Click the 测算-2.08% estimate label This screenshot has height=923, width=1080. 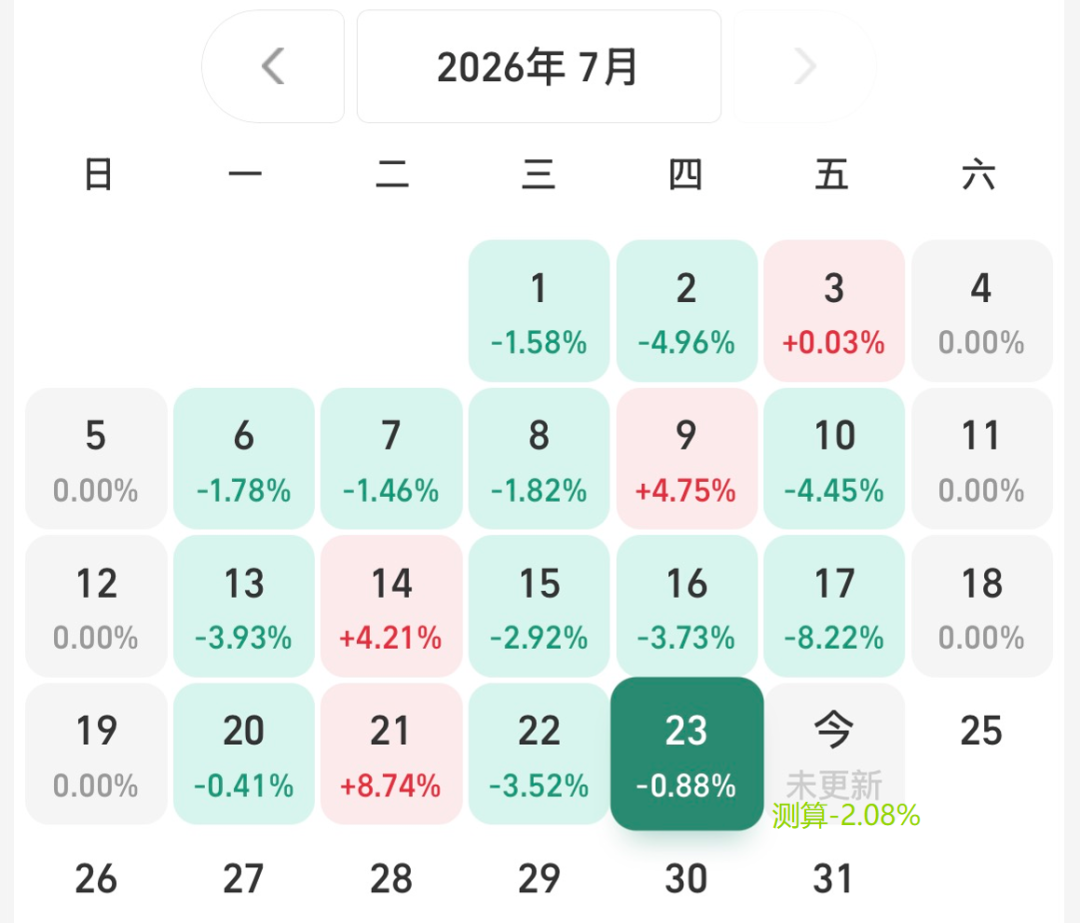pyautogui.click(x=846, y=816)
